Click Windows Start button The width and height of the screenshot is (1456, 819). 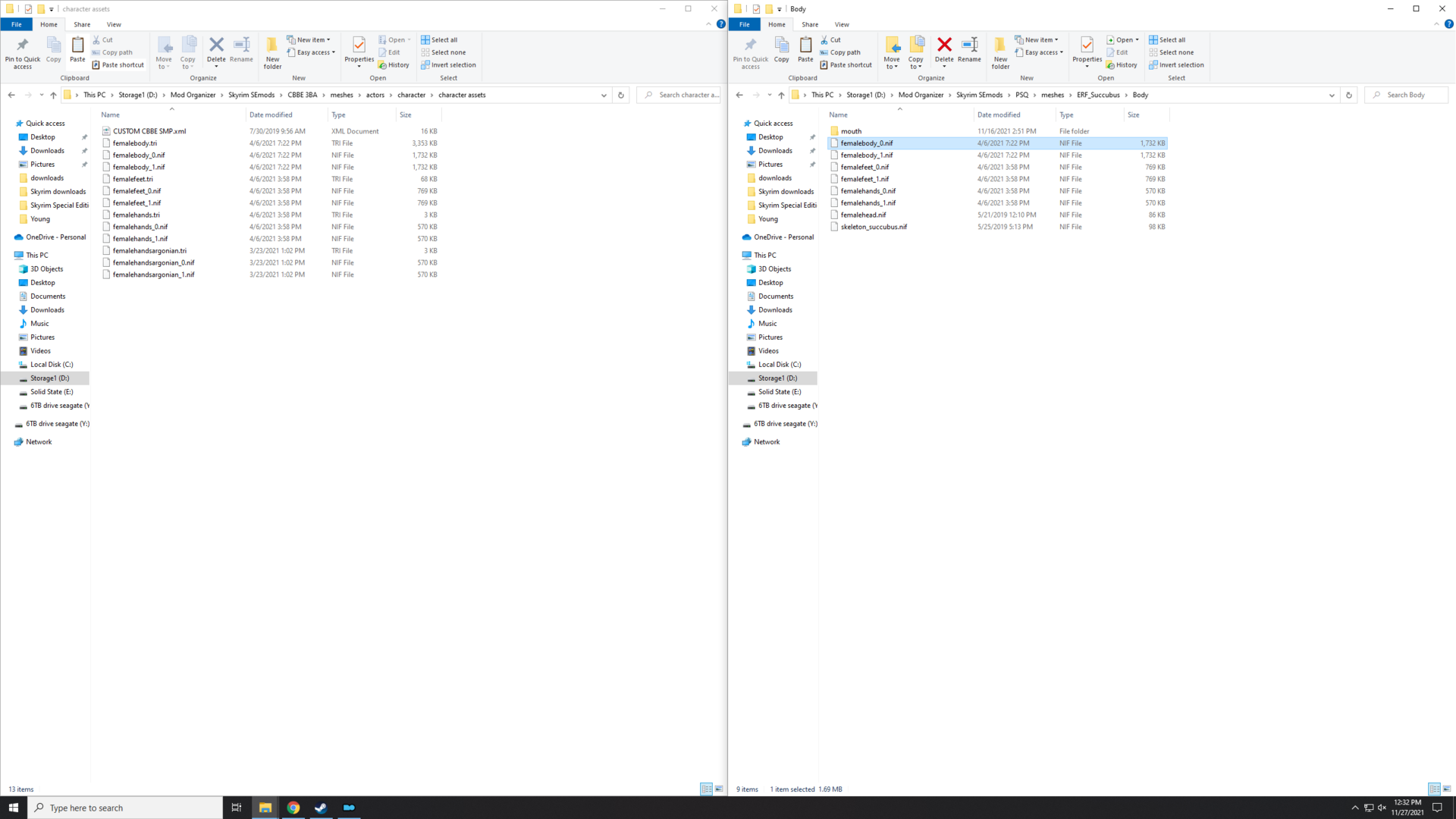point(14,808)
